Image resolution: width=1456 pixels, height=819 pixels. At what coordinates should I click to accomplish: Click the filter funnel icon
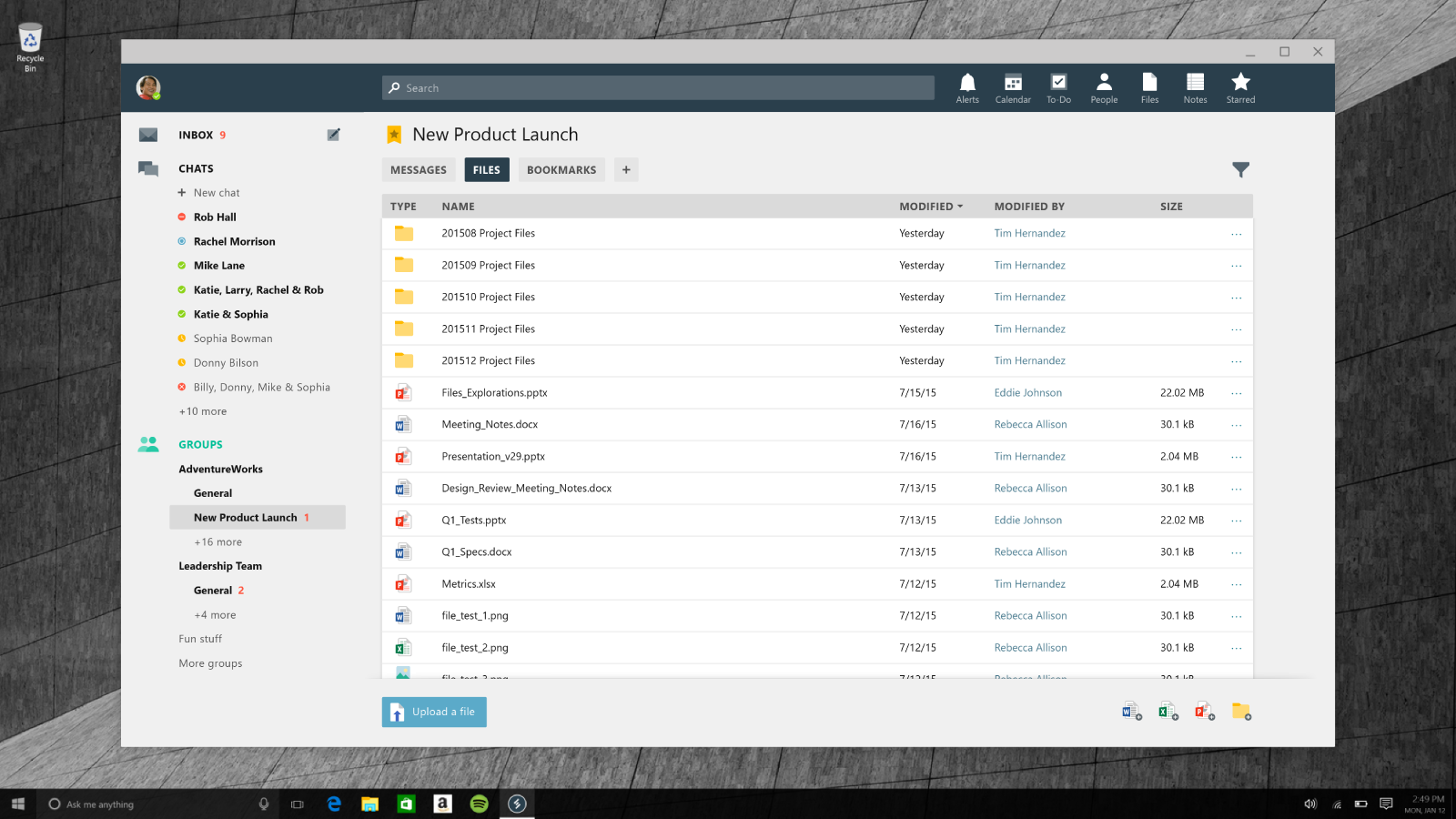point(1240,169)
